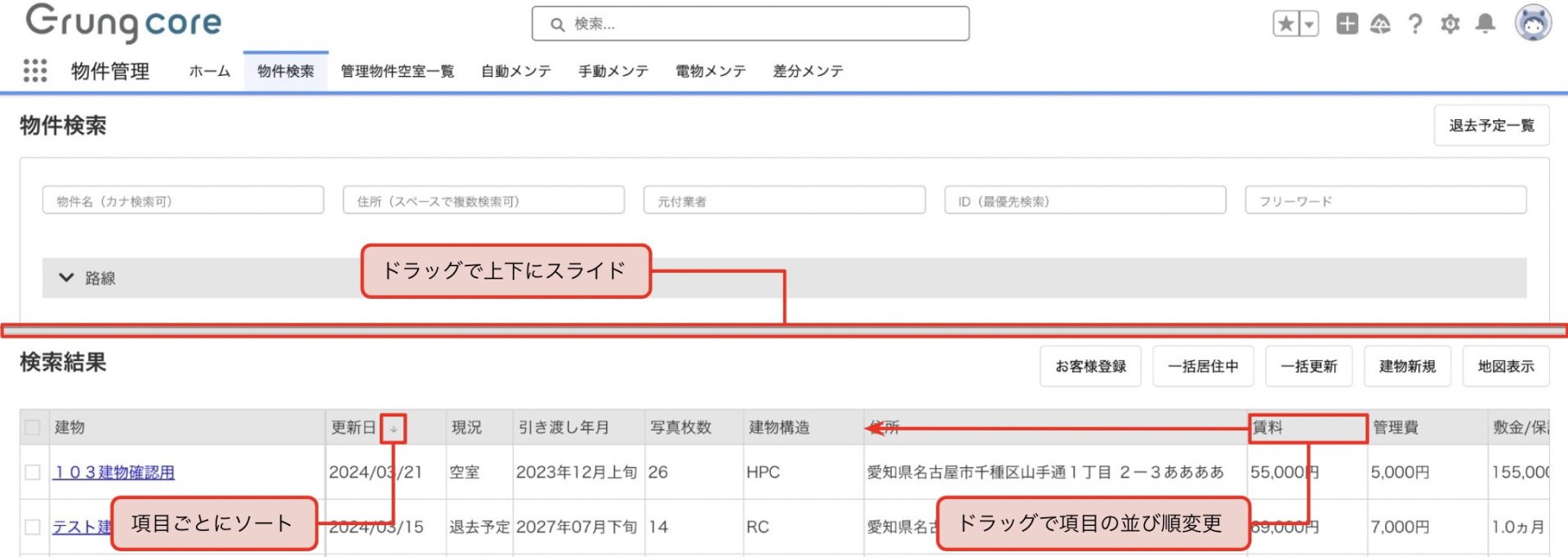Open the user profile avatar
The height and width of the screenshot is (557, 1568).
pos(1533,23)
